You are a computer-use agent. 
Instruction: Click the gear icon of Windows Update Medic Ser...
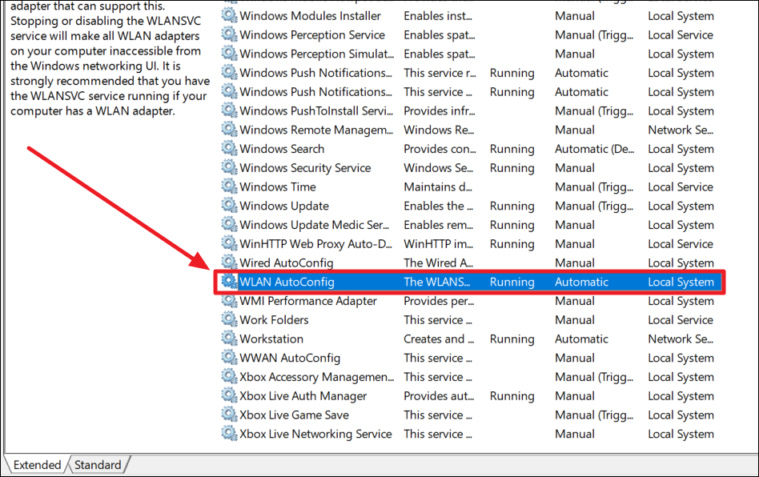pyautogui.click(x=229, y=224)
